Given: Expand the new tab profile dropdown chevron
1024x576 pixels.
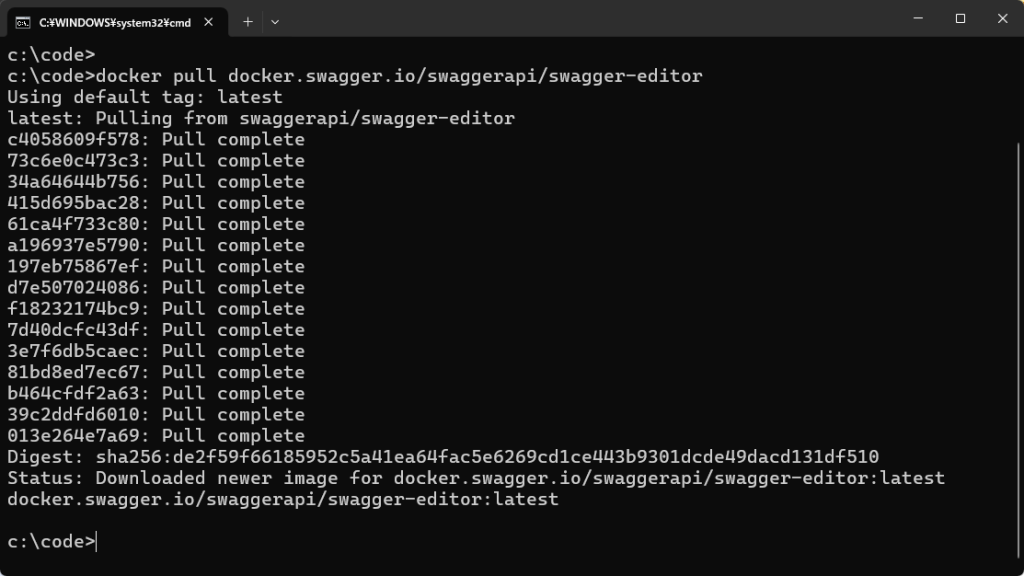Looking at the screenshot, I should [x=275, y=22].
